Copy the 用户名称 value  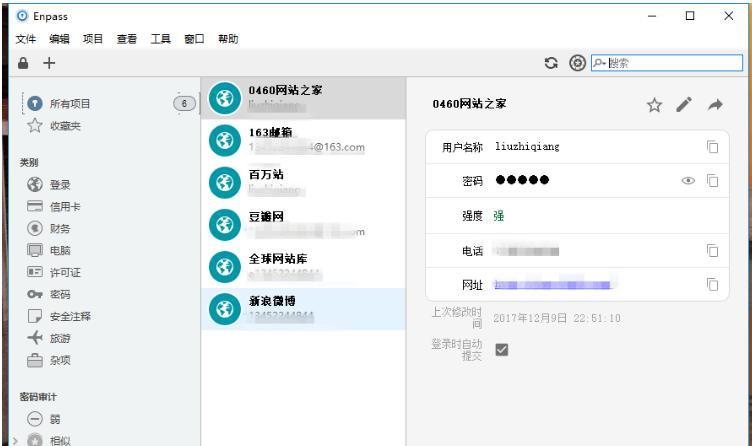point(713,147)
